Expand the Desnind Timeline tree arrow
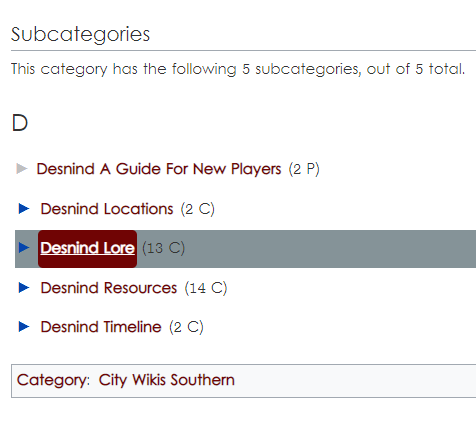Viewport: 476px width, 439px height. pyautogui.click(x=24, y=326)
